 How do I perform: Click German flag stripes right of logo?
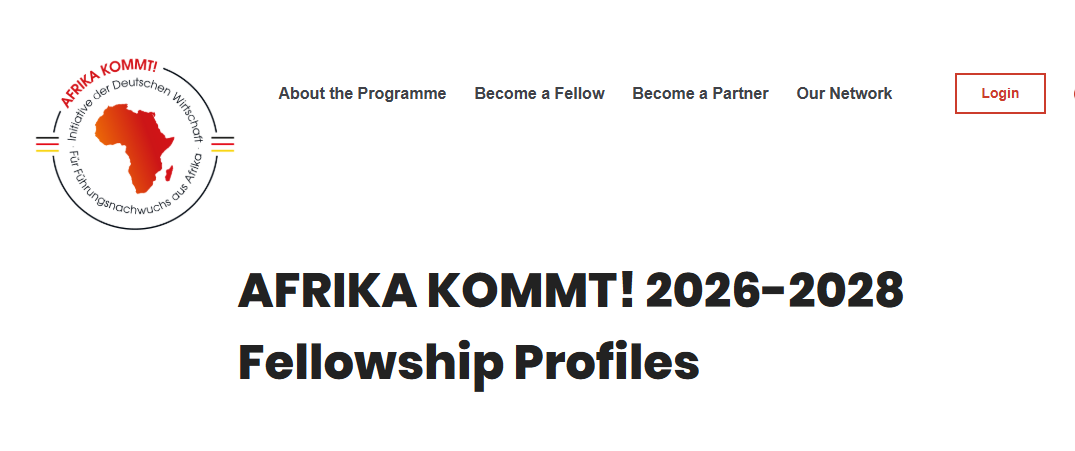[x=222, y=143]
